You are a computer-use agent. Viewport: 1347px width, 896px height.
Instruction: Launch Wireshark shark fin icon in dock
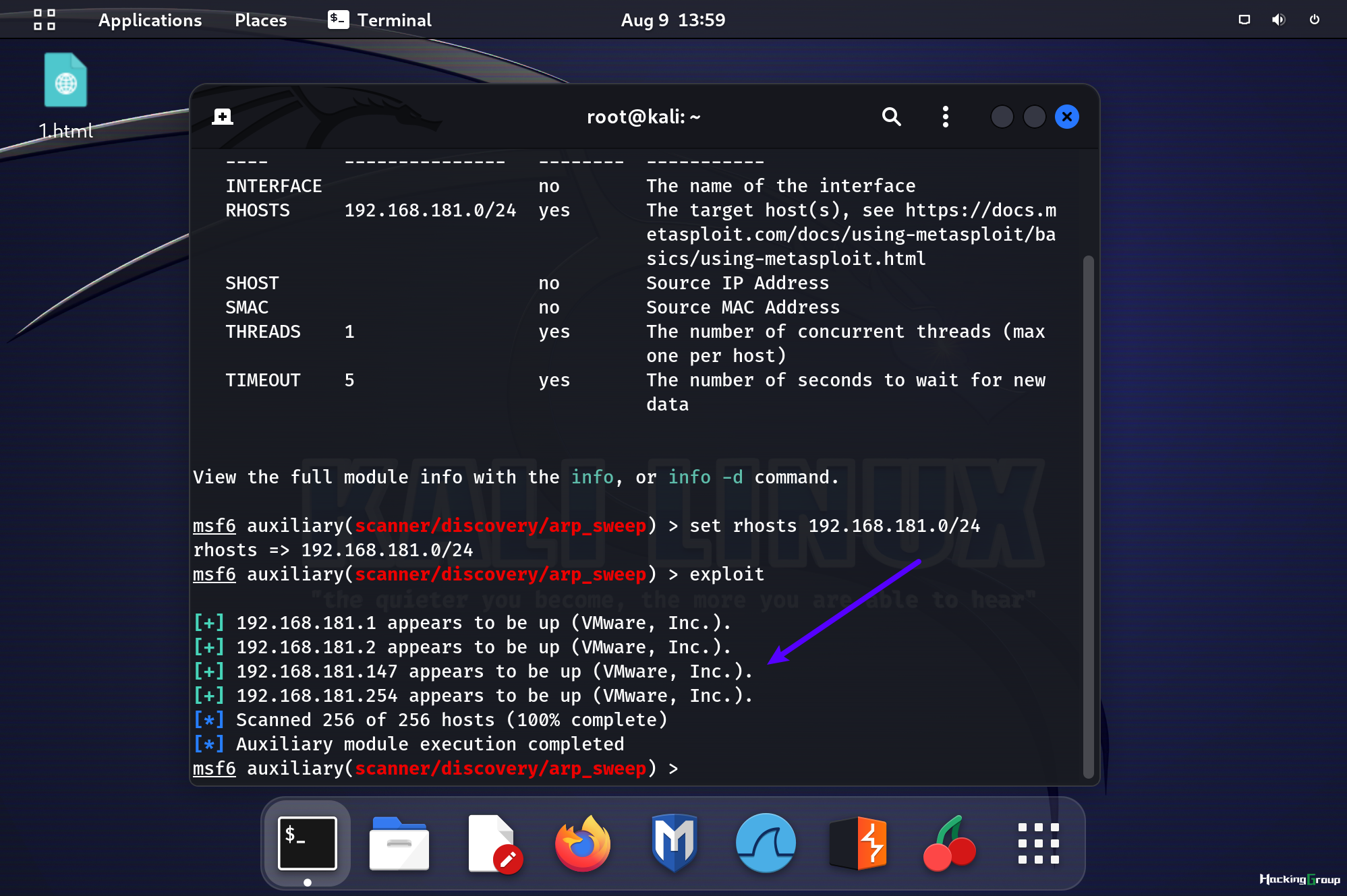766,843
